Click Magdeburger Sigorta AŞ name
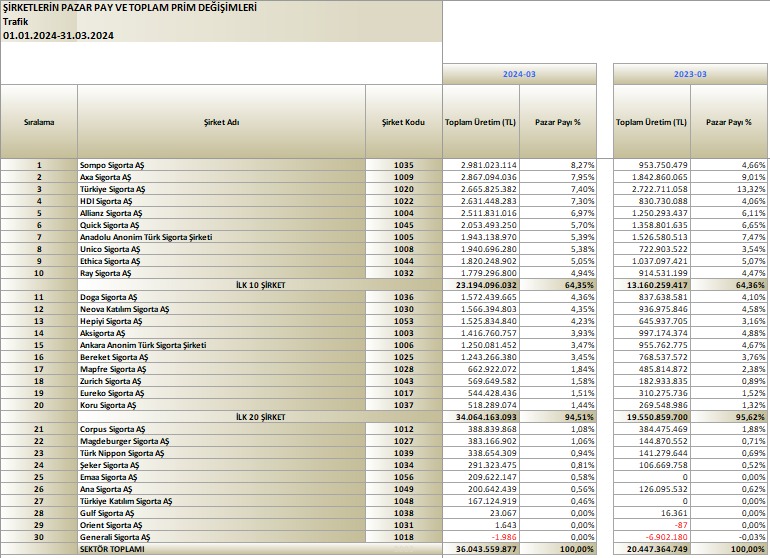The width and height of the screenshot is (770, 558). pyautogui.click(x=221, y=441)
